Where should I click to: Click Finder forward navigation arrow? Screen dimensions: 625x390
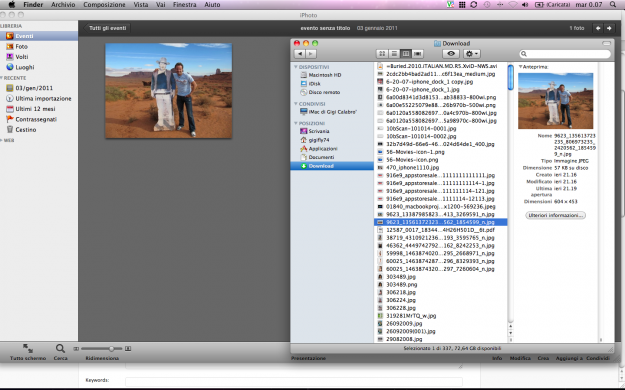pyautogui.click(x=311, y=54)
